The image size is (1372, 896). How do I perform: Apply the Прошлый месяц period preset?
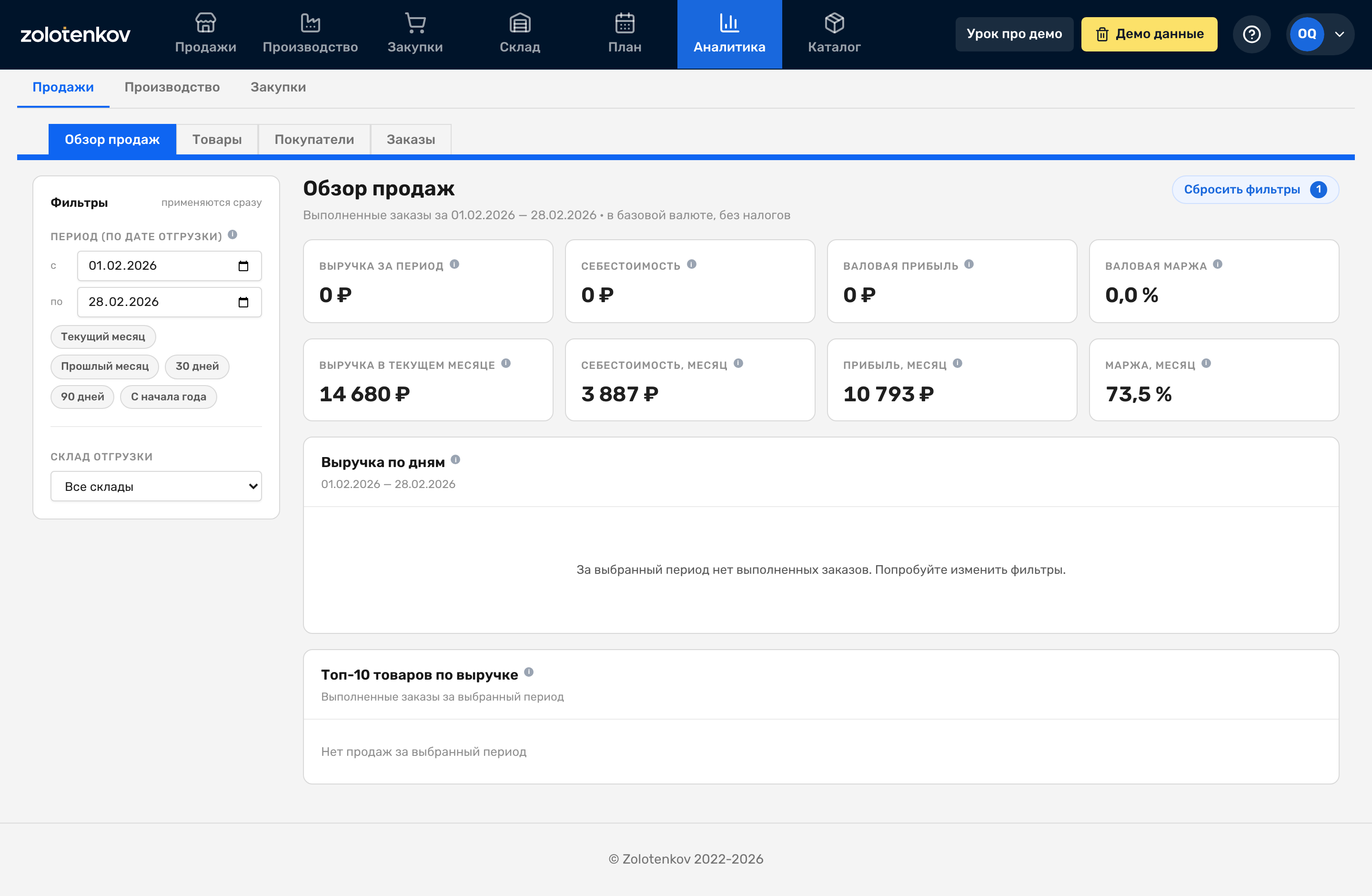click(x=105, y=367)
